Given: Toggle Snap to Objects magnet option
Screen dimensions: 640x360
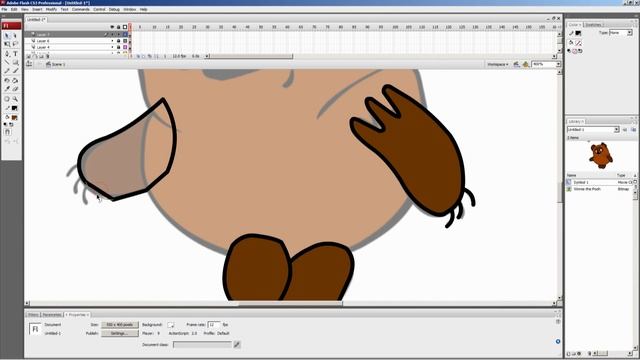Looking at the screenshot, I should (7, 132).
